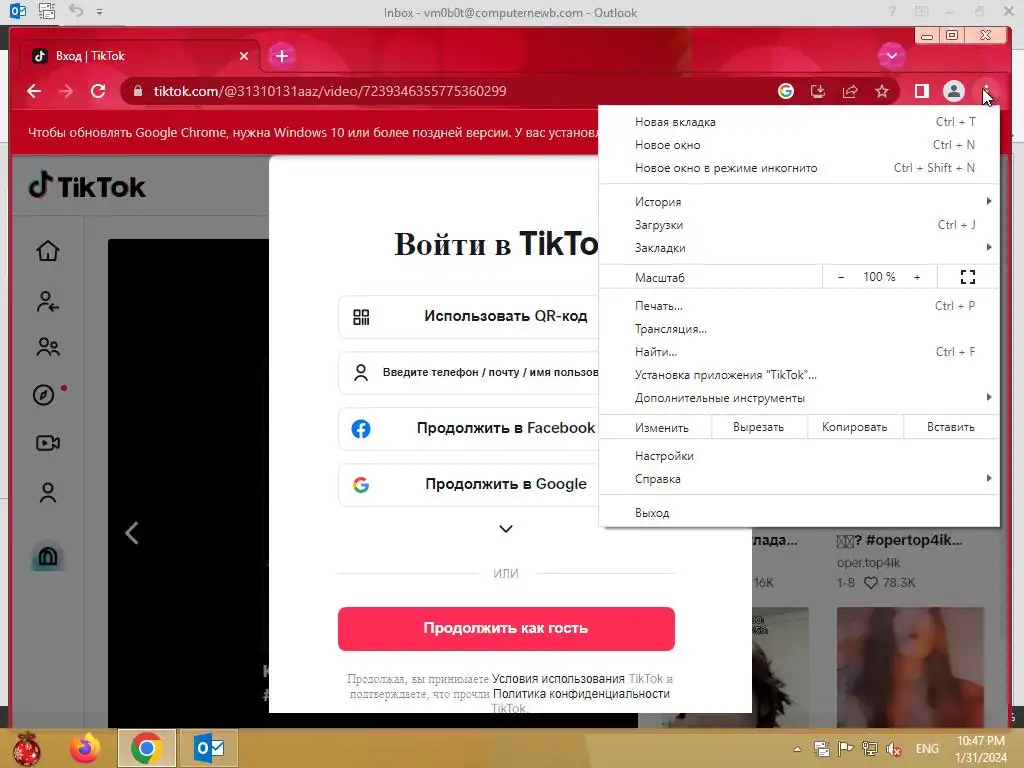Viewport: 1024px width, 768px height.
Task: Select Новое окно в режиме инкогнито
Action: [799, 168]
